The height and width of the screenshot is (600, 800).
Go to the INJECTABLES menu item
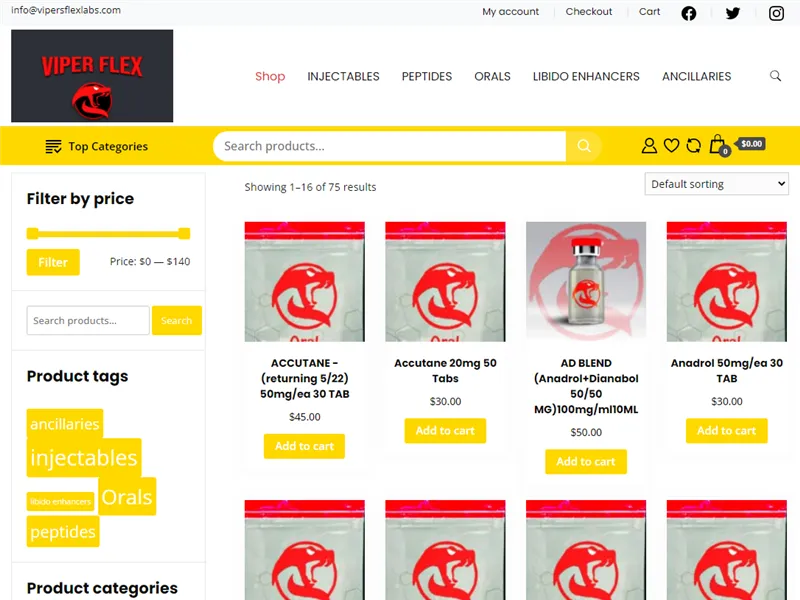343,77
